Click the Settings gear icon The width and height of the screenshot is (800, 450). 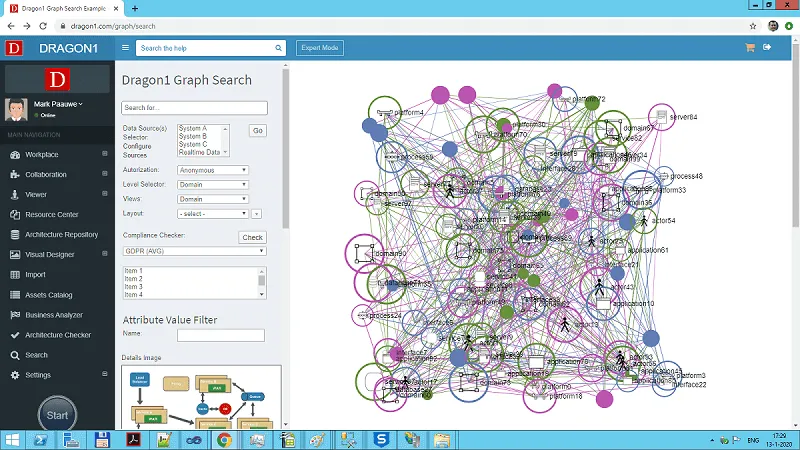pyautogui.click(x=15, y=375)
